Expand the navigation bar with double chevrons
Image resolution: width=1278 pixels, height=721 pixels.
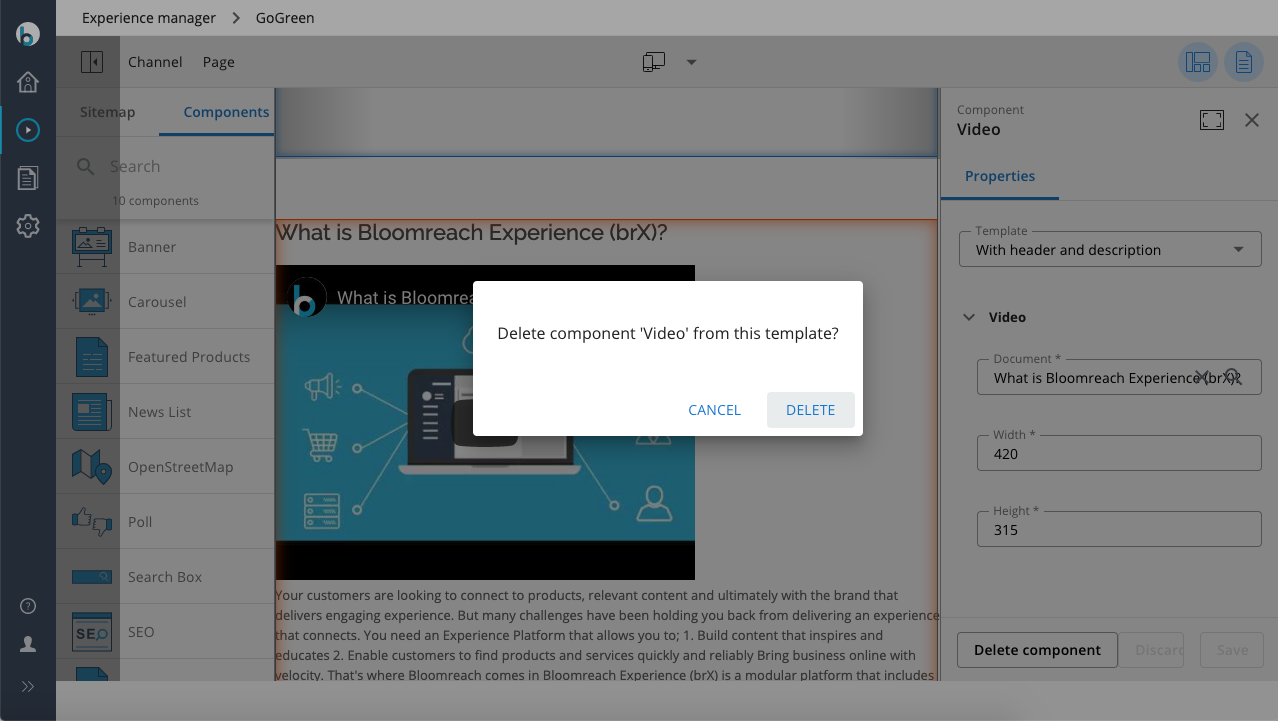[28, 686]
